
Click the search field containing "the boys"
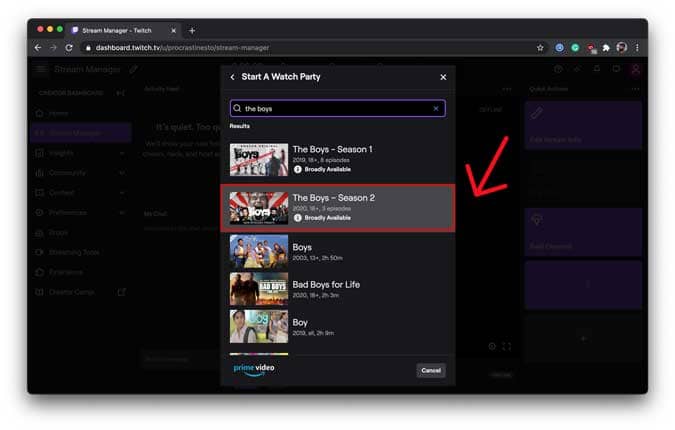coord(338,108)
